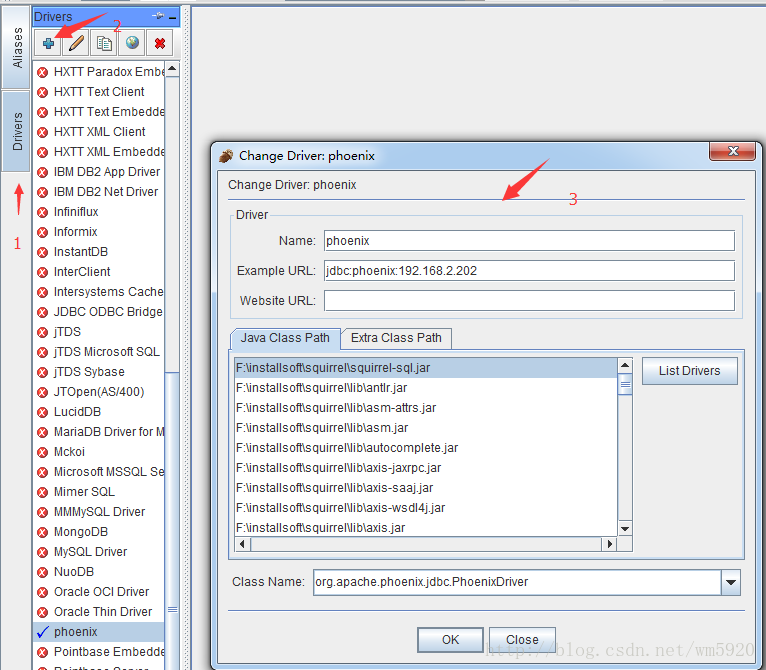Open the Class Name dropdown arrow
This screenshot has width=766, height=670.
pyautogui.click(x=731, y=582)
